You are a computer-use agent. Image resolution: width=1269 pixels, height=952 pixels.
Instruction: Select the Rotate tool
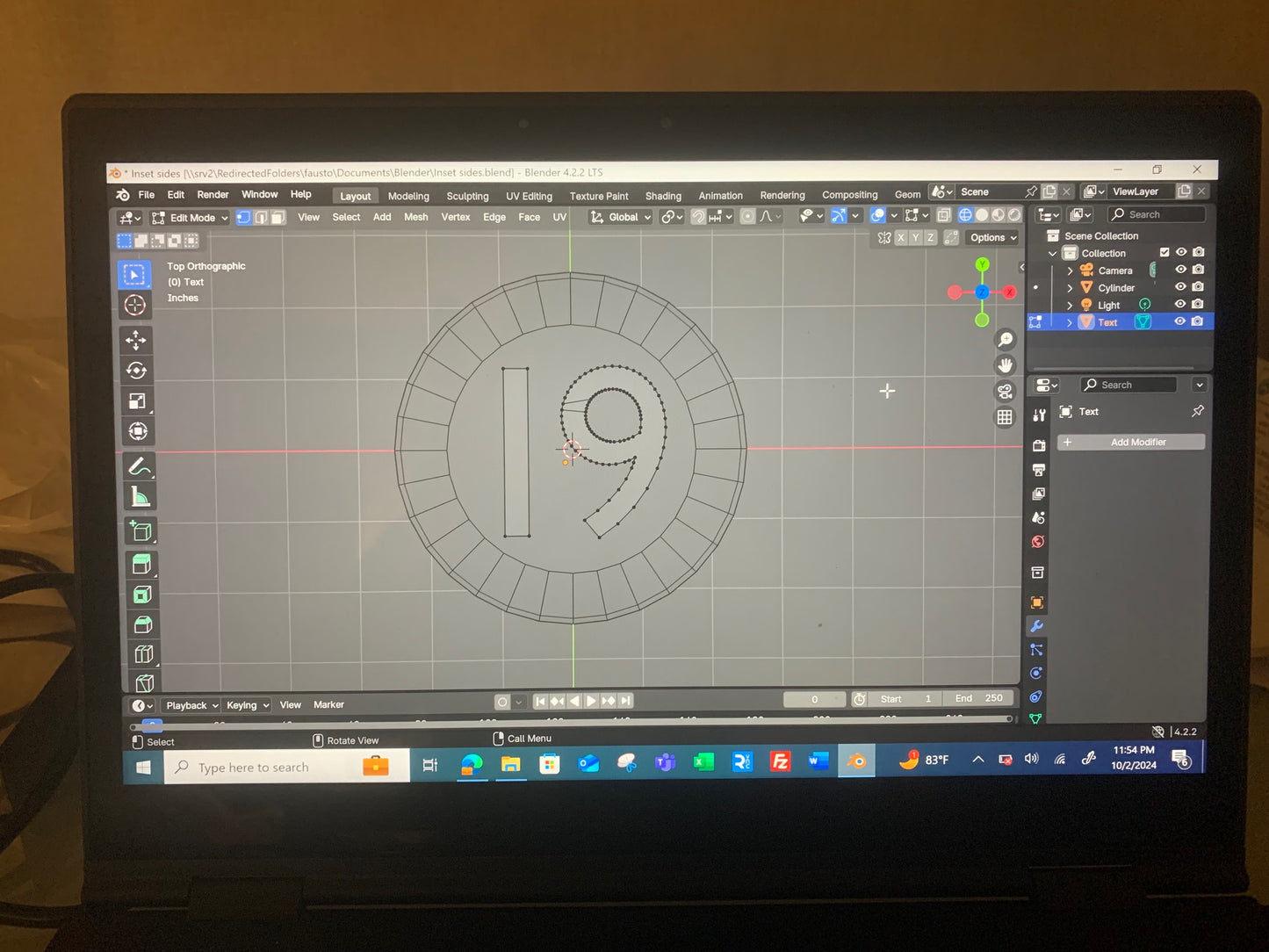136,371
